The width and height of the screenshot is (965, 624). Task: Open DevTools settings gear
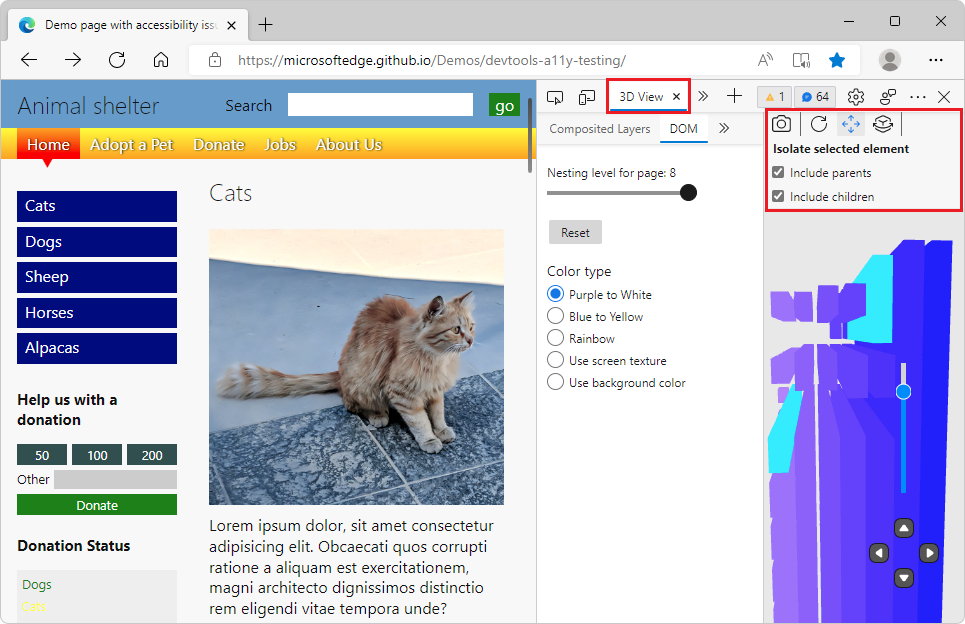coord(855,97)
